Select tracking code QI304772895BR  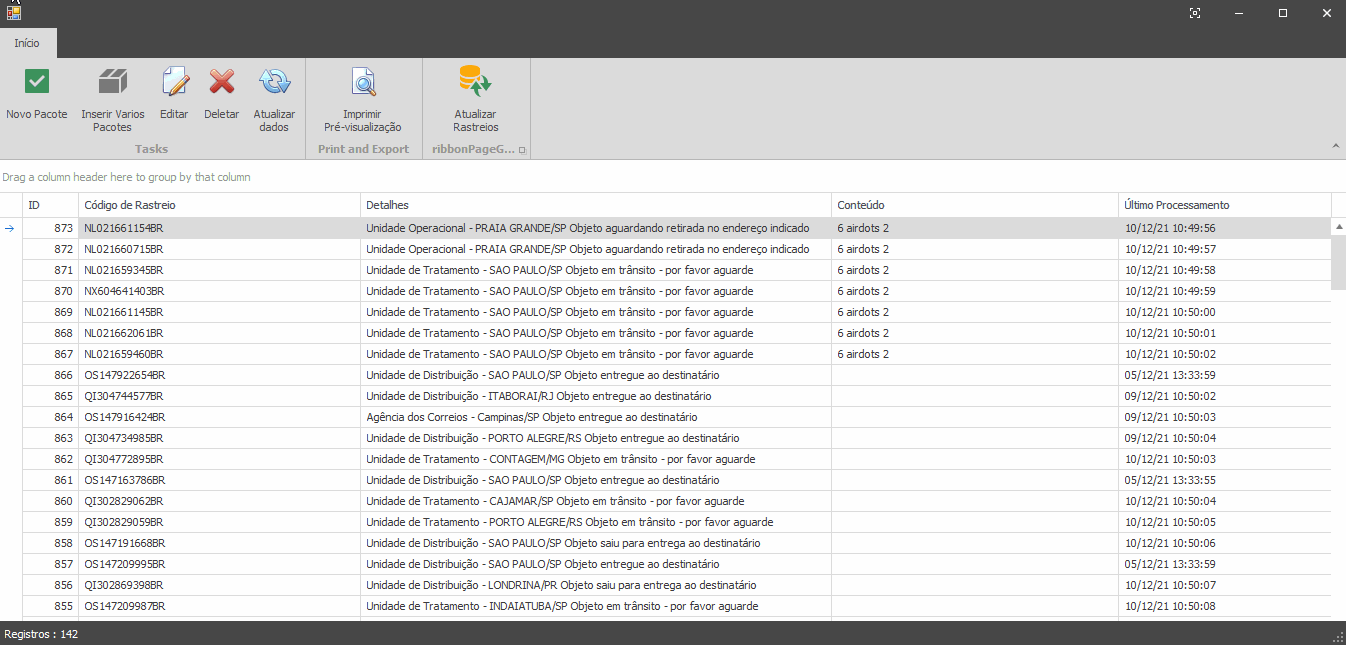point(124,459)
